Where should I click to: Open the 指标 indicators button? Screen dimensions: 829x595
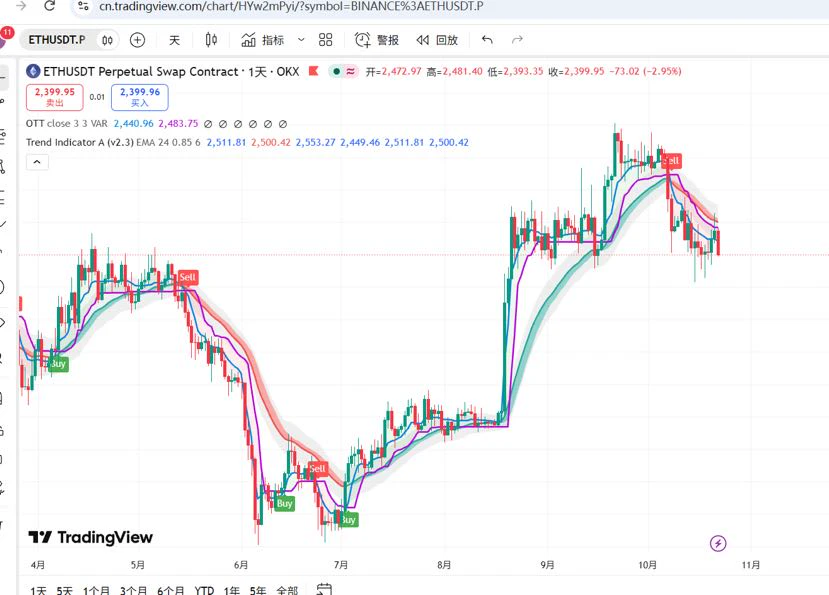263,40
